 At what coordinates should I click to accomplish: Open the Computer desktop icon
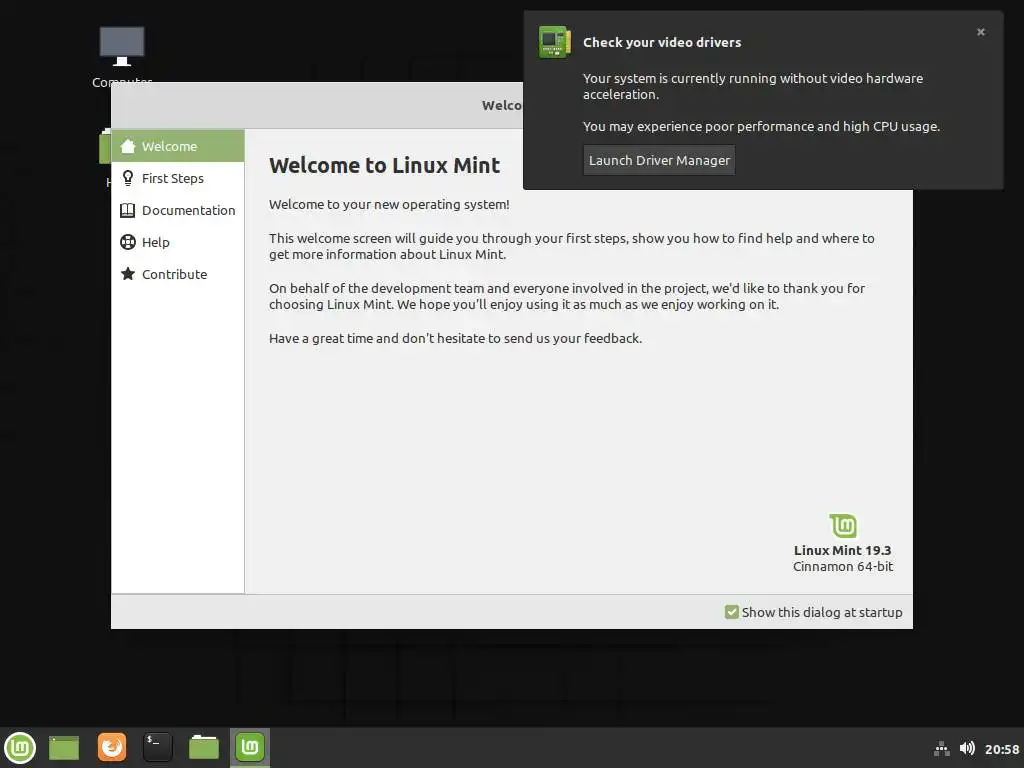[122, 55]
